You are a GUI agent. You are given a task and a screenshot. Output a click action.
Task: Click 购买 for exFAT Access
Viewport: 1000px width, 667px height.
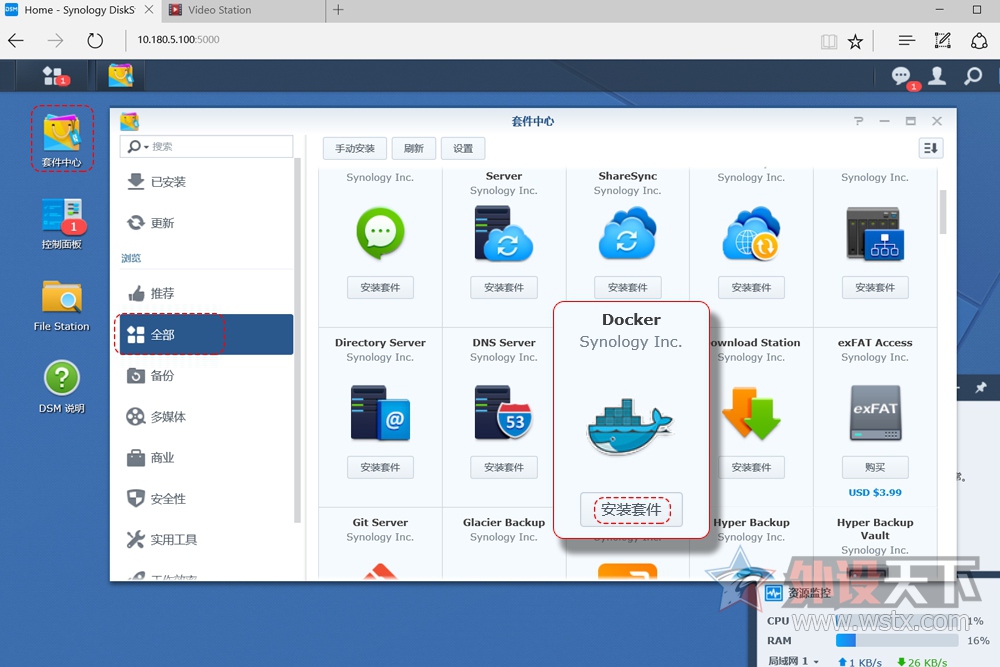pos(875,467)
